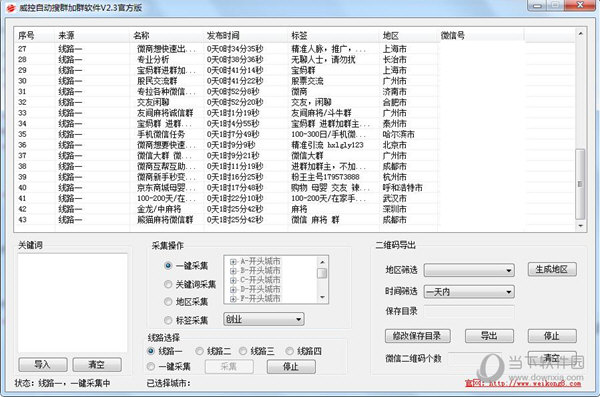The height and width of the screenshot is (397, 600).
Task: Open the 时间筛选 dropdown showing 一天内
Action: pyautogui.click(x=469, y=292)
